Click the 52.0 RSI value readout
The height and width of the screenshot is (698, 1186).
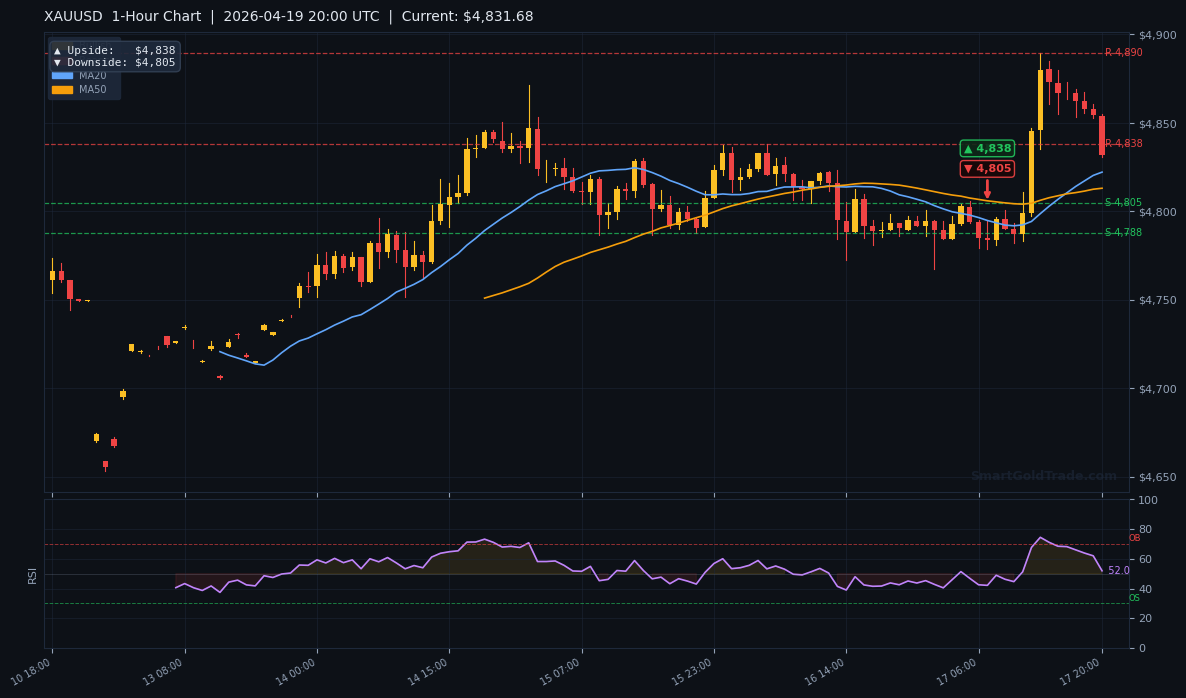coord(1117,570)
